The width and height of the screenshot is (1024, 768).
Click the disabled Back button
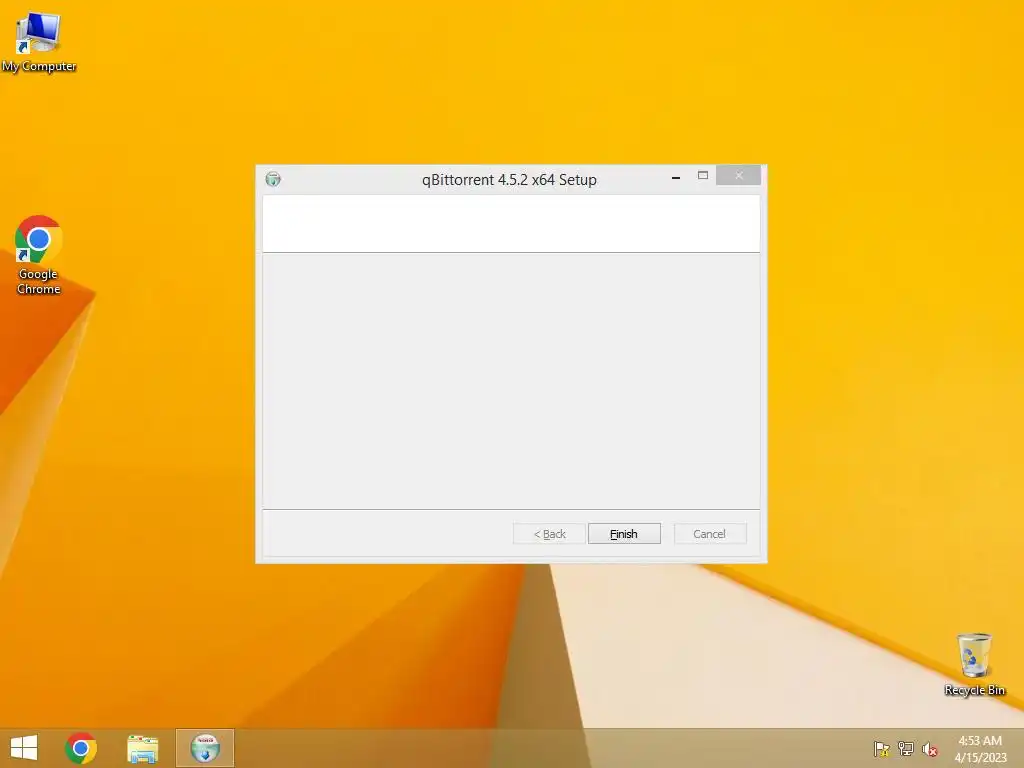(x=549, y=534)
